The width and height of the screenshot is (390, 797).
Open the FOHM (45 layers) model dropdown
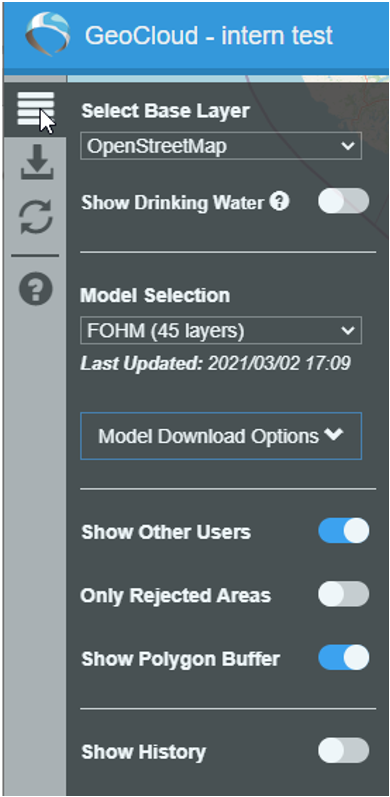(x=221, y=331)
